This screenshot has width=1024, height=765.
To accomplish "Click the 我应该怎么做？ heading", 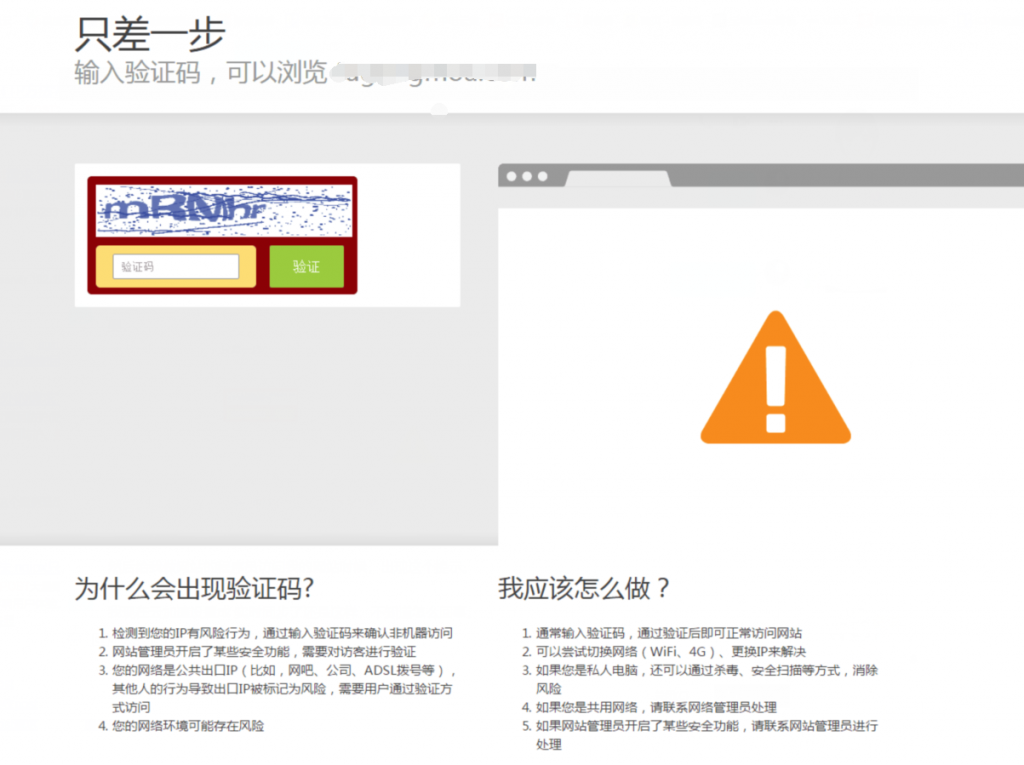I will coord(585,588).
